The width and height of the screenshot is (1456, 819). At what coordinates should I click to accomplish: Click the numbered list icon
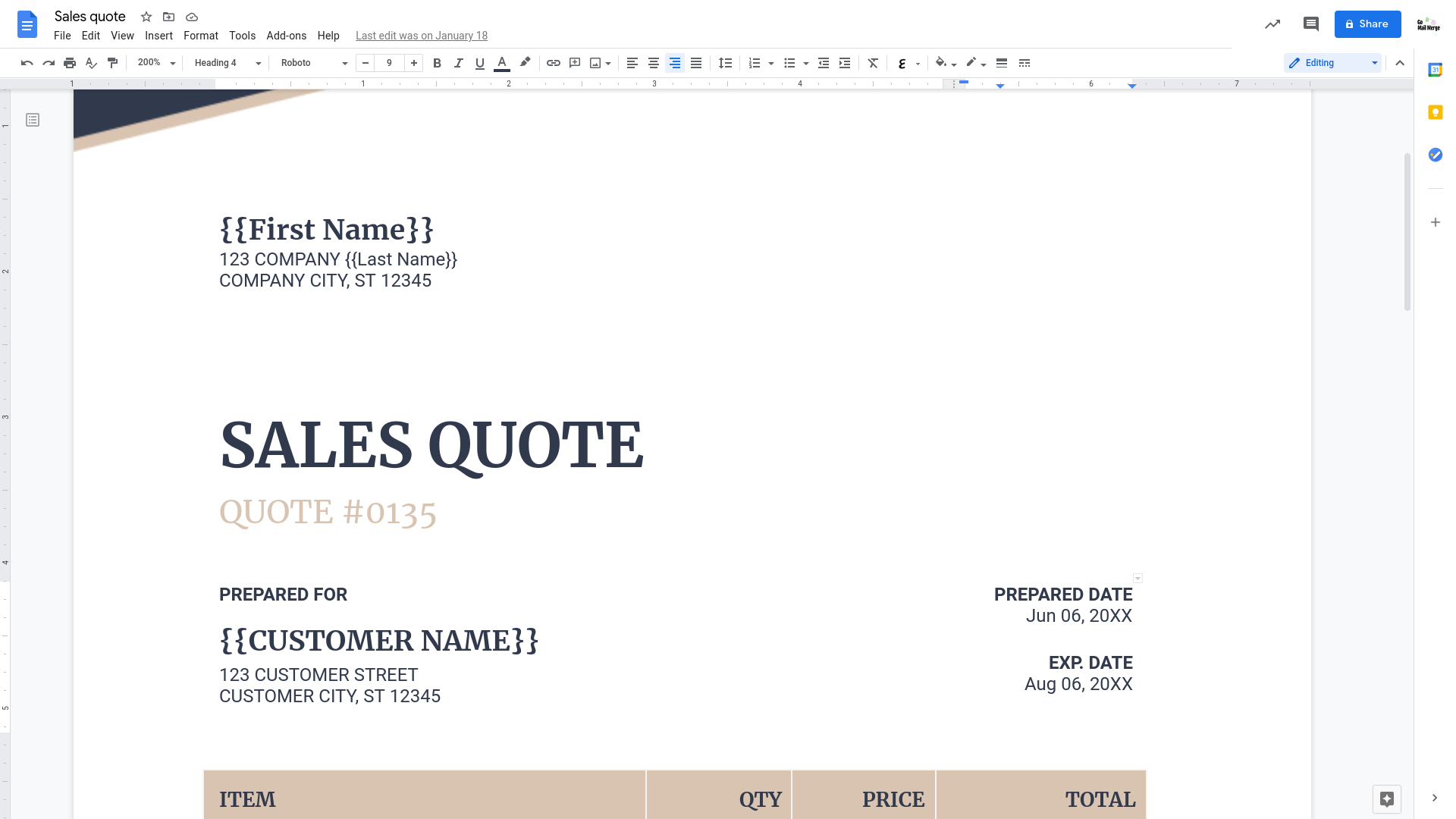[754, 62]
